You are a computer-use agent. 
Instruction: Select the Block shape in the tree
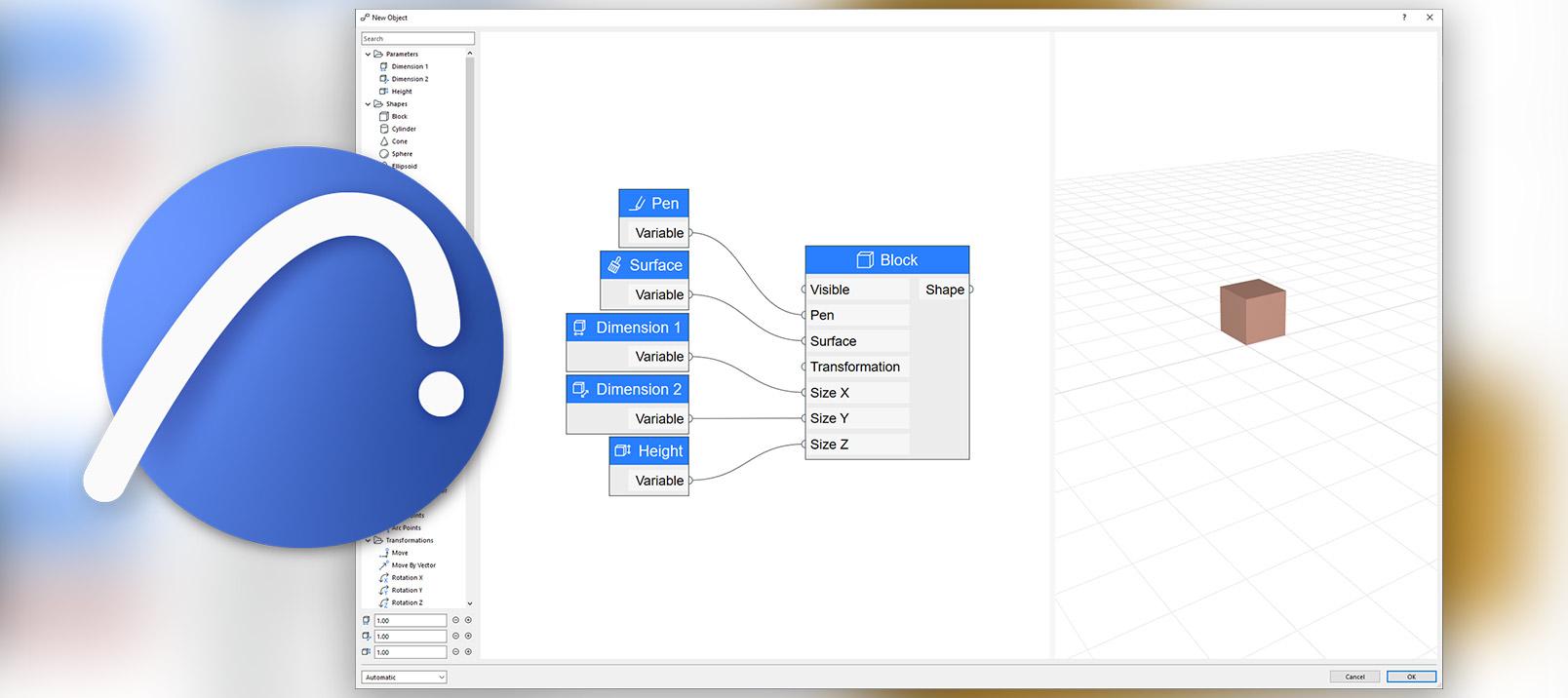pyautogui.click(x=394, y=117)
